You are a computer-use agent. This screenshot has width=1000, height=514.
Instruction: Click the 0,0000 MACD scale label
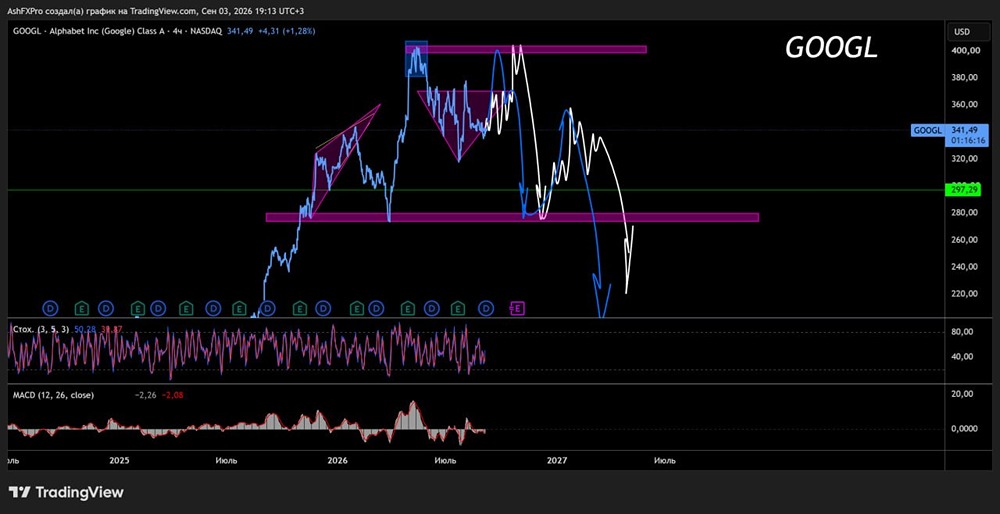(x=966, y=429)
